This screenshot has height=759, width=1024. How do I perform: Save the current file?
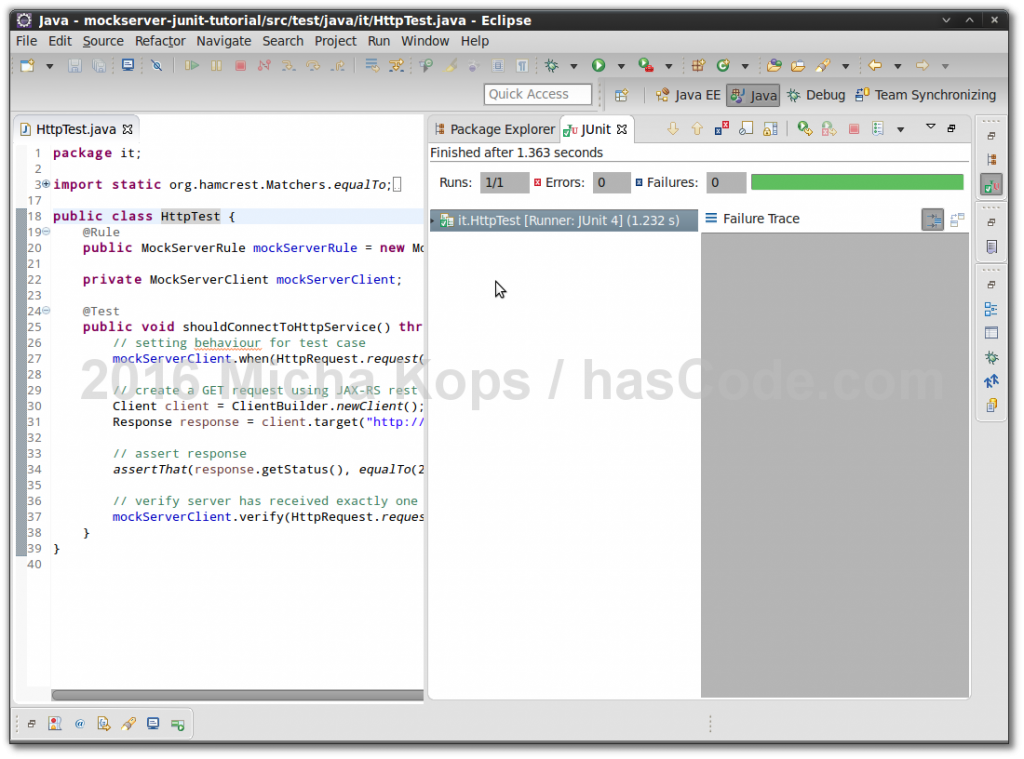pos(74,65)
